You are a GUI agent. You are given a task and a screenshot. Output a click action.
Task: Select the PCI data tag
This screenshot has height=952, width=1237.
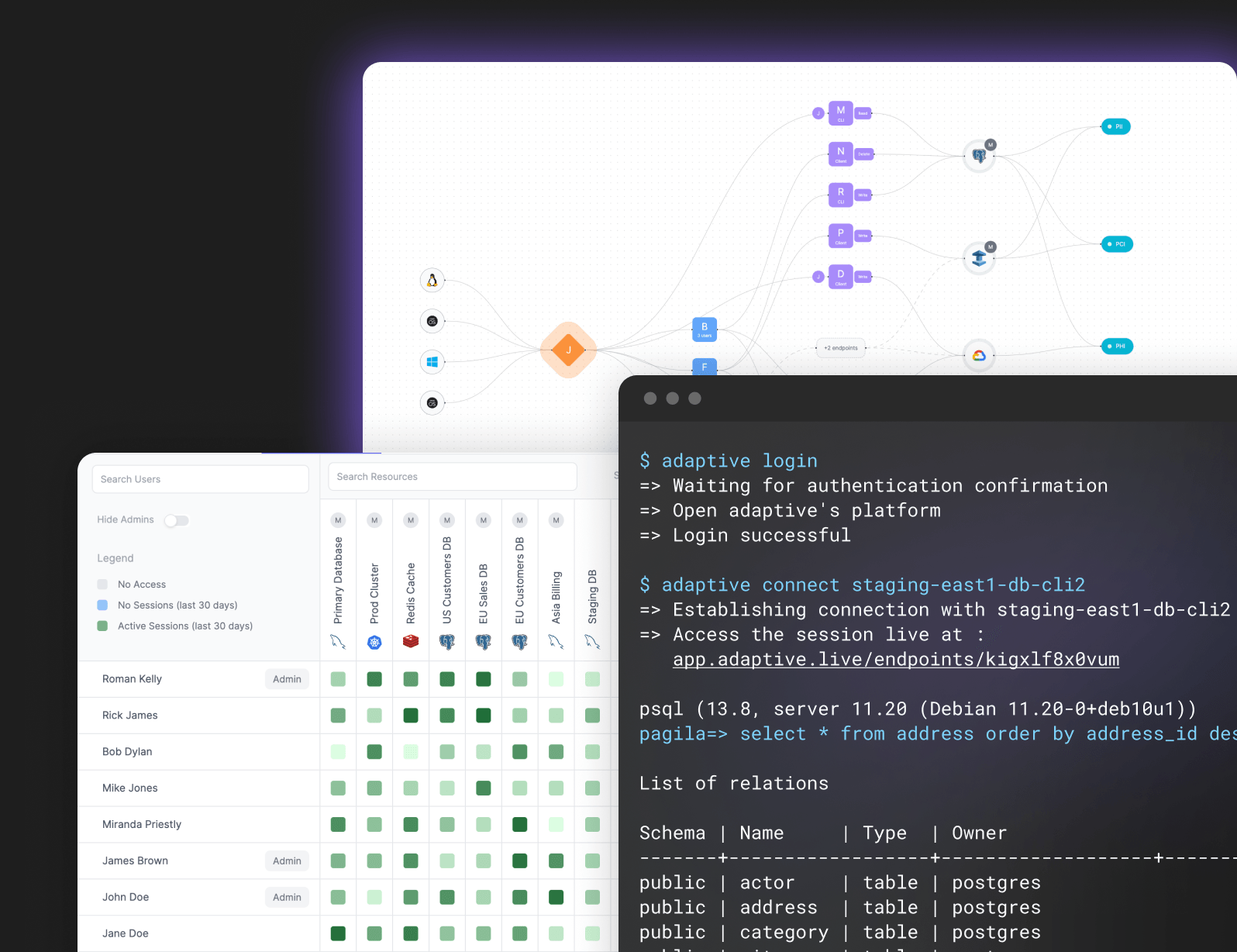[x=1117, y=244]
